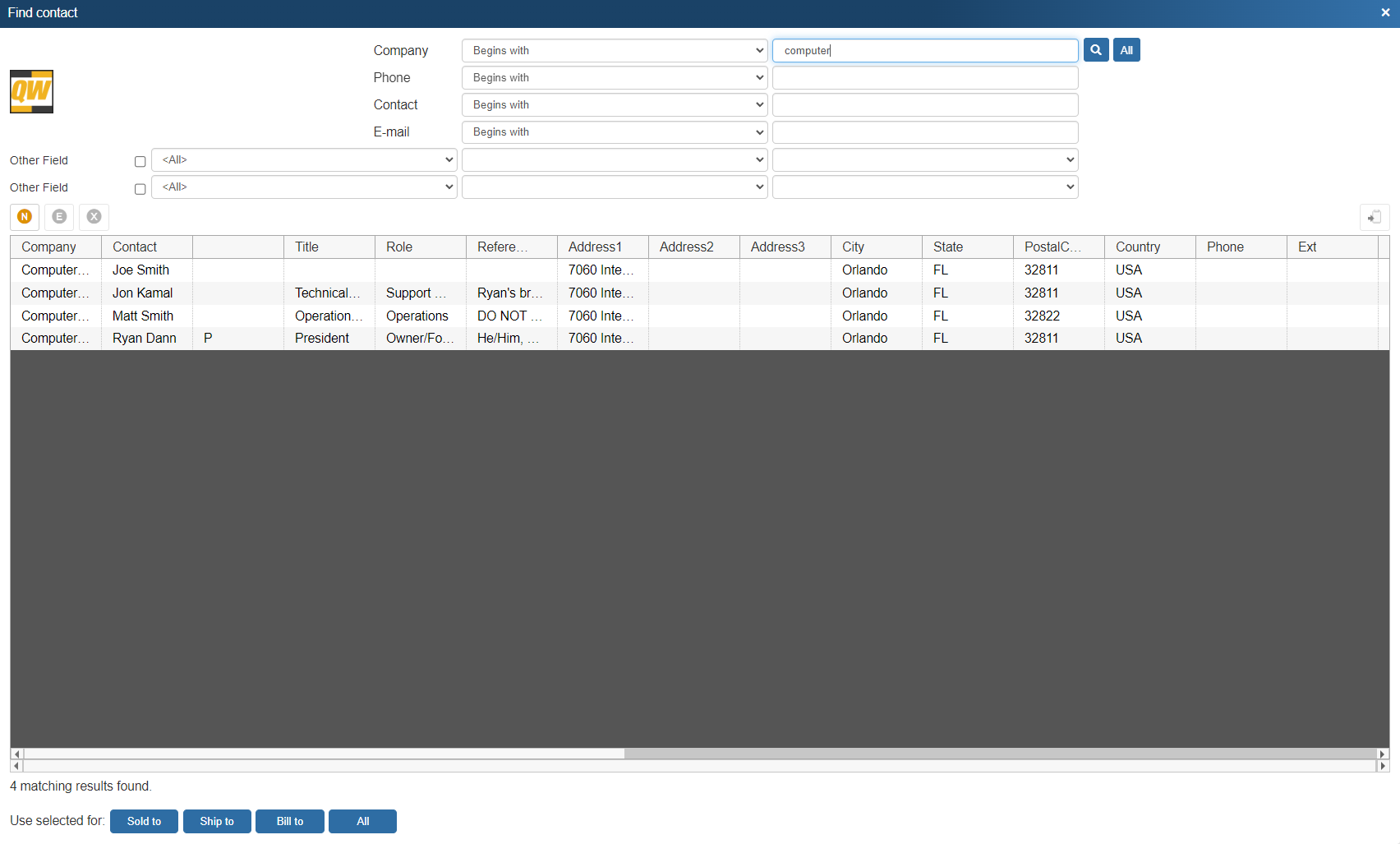The width and height of the screenshot is (1400, 844).
Task: Click the Sold to button
Action: [144, 821]
